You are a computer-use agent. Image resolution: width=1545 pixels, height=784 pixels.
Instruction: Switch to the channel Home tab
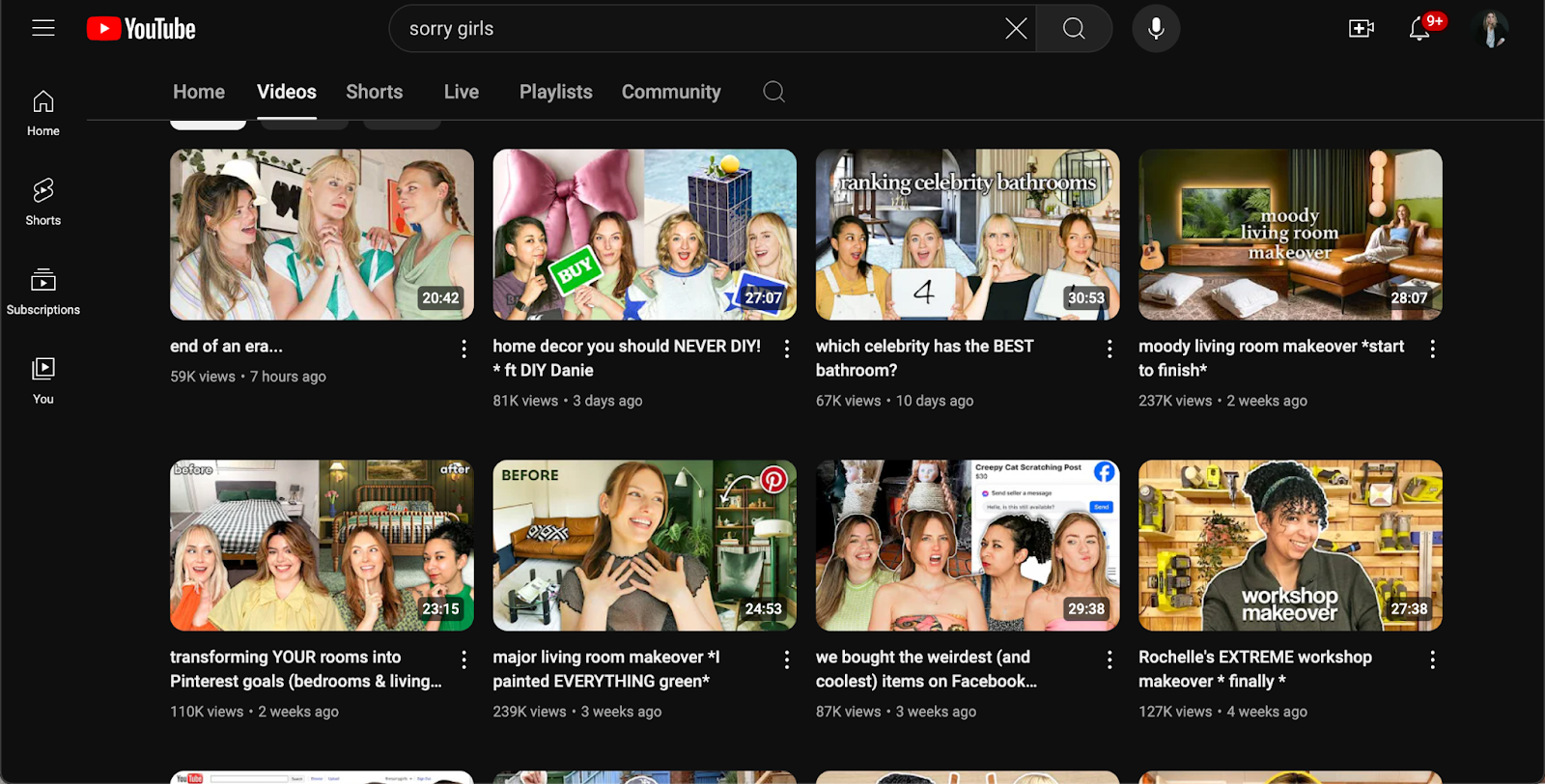coord(199,92)
